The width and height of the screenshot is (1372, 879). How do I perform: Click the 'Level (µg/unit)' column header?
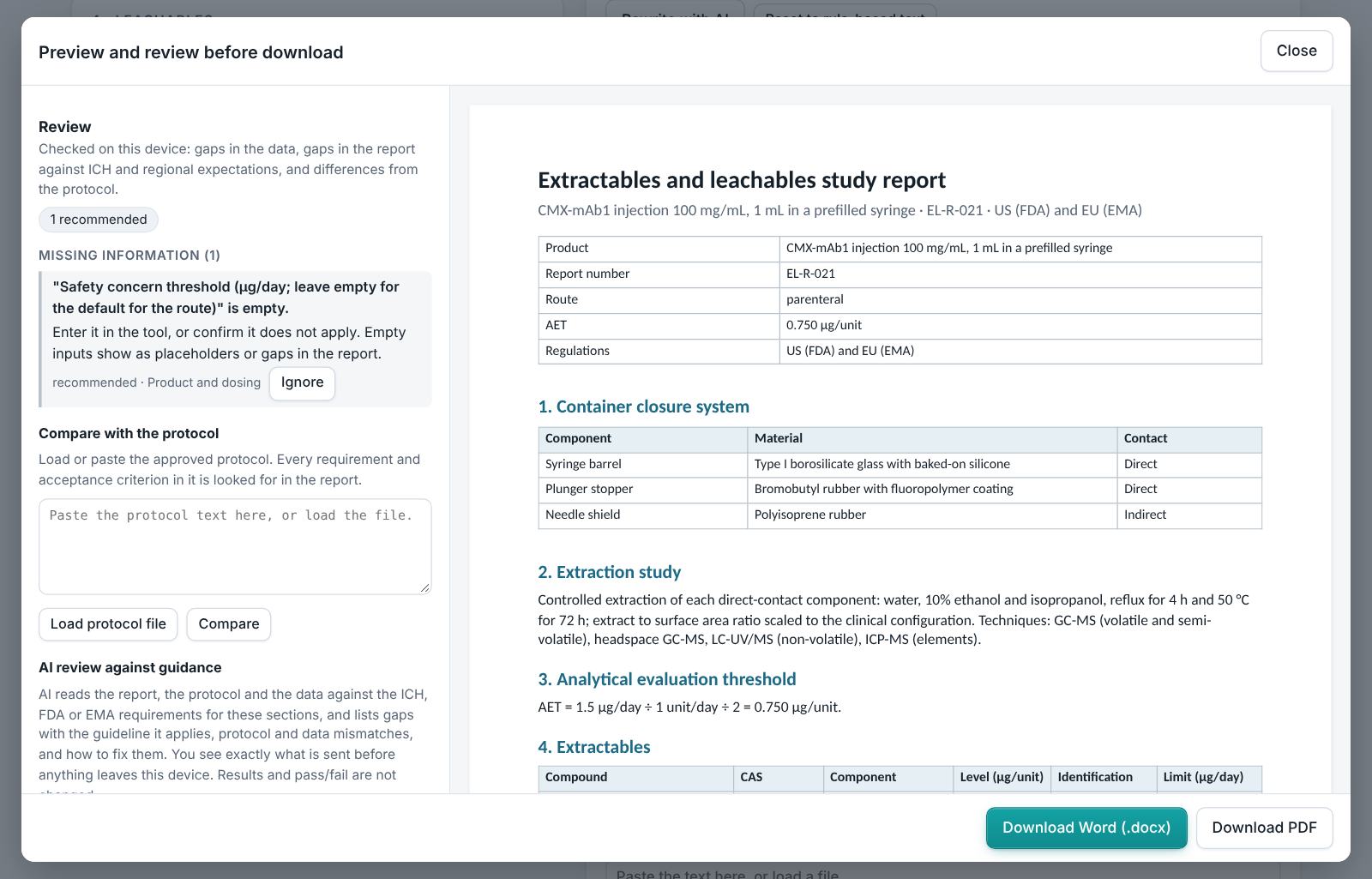pyautogui.click(x=1002, y=778)
